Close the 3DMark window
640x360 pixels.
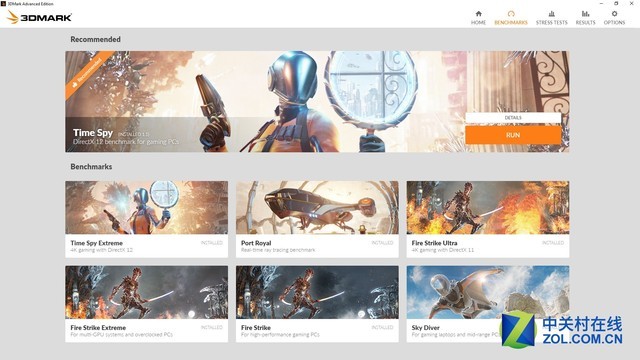[x=631, y=3]
